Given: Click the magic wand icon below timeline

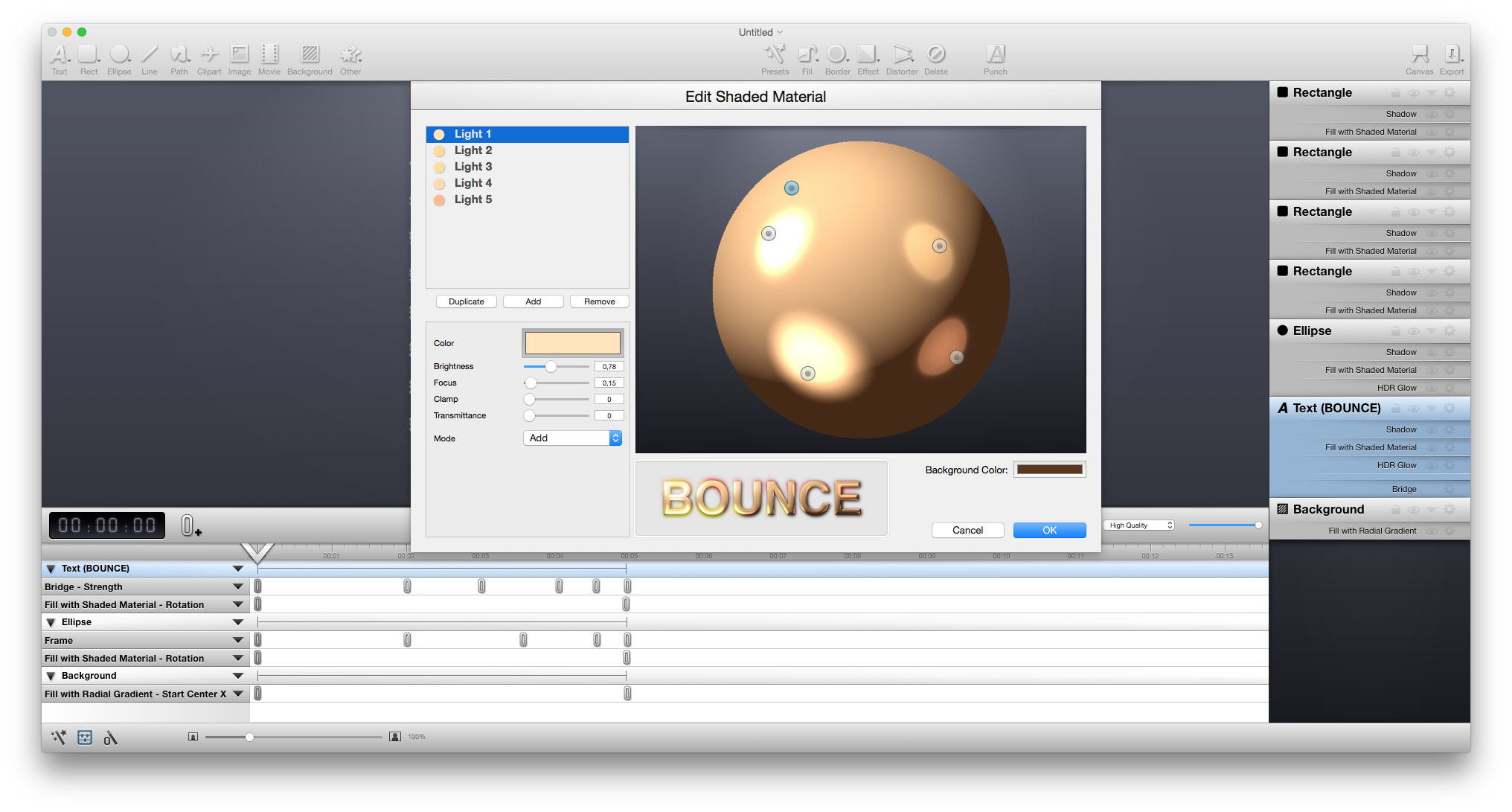Looking at the screenshot, I should coord(59,737).
